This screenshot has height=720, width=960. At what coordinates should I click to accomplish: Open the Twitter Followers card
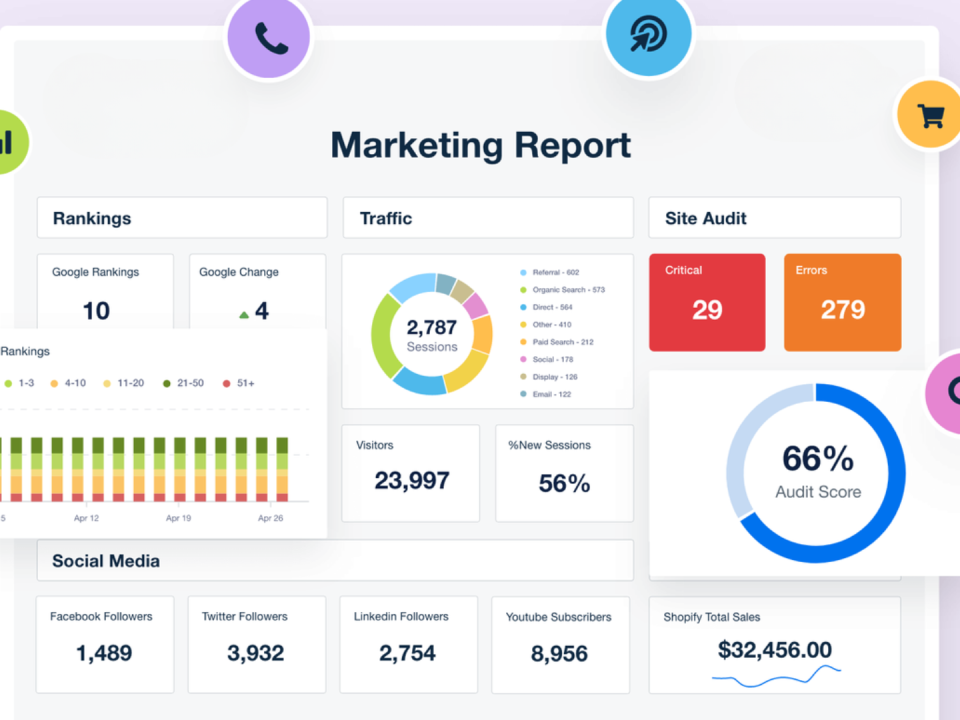click(257, 645)
